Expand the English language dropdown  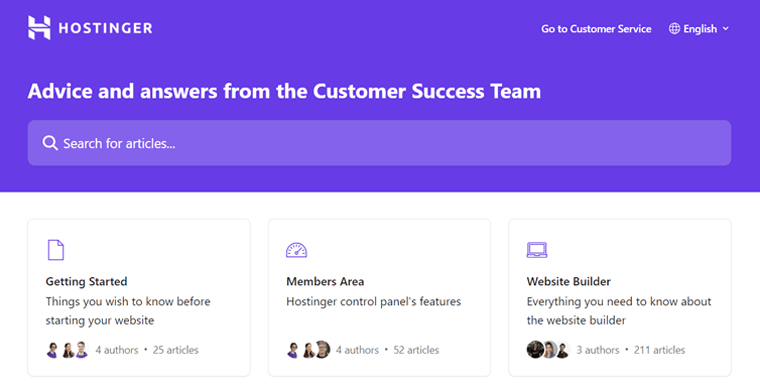699,29
